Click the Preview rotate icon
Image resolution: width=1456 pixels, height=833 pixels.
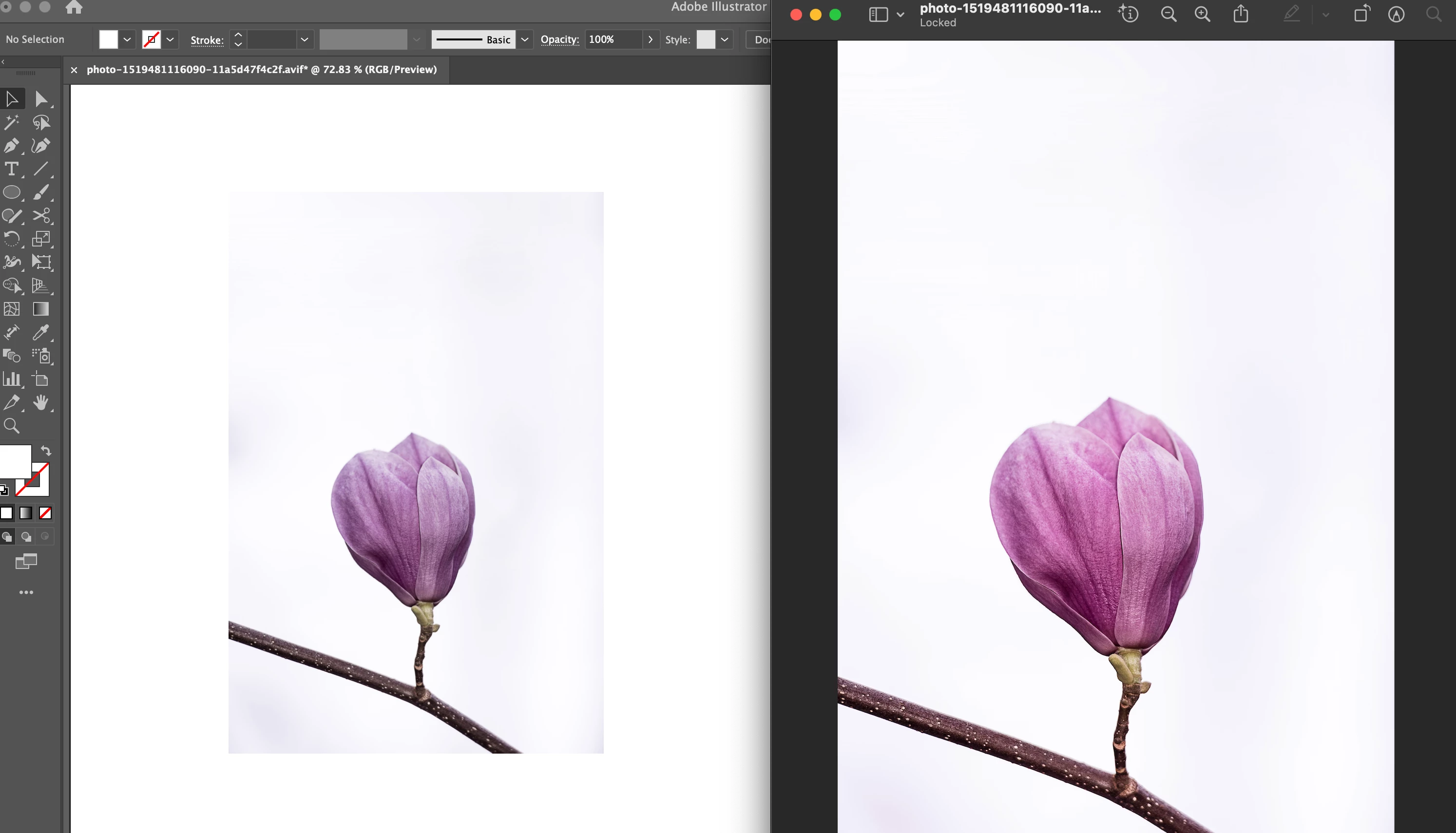coord(1361,14)
